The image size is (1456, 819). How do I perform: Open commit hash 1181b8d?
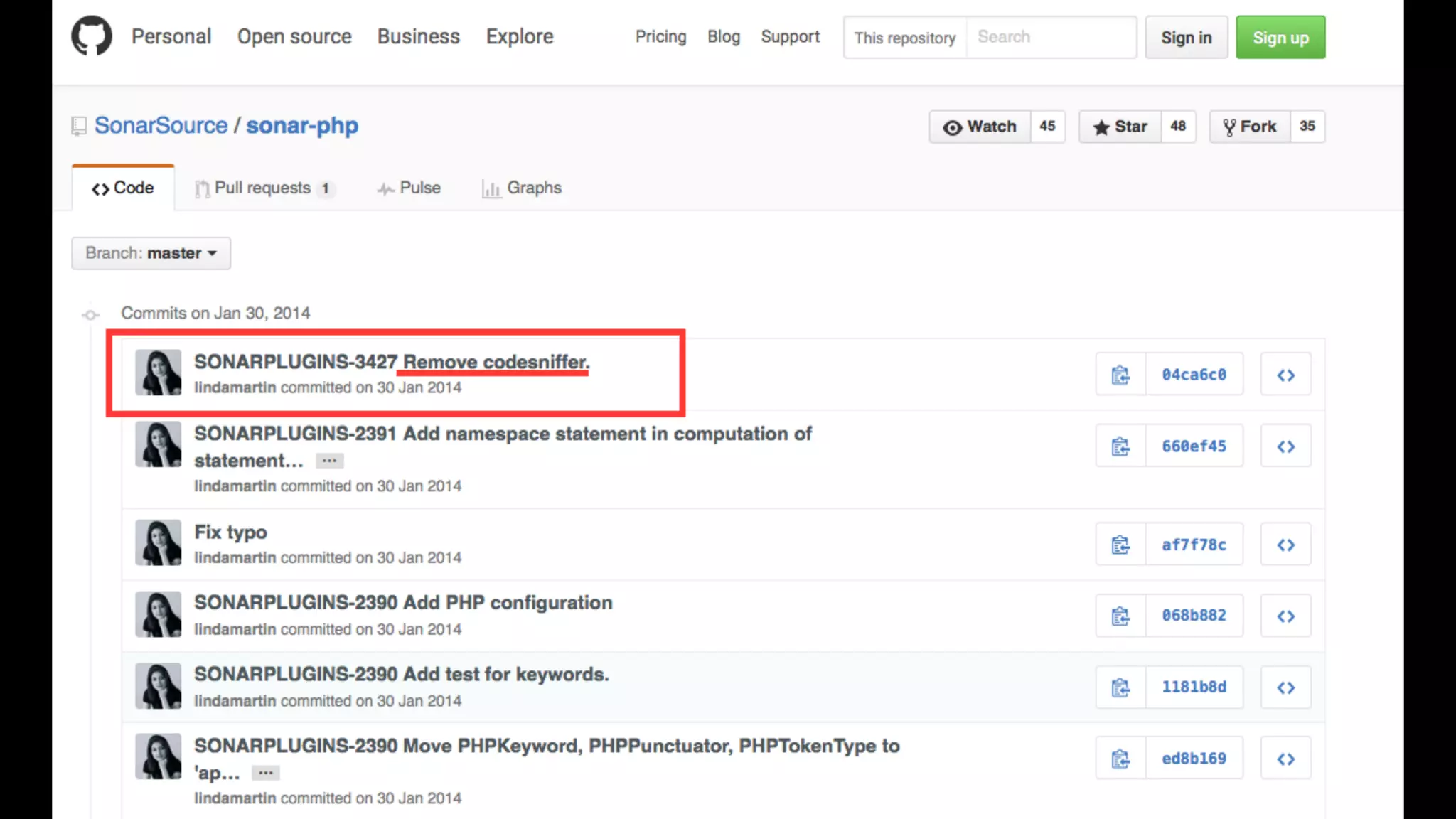[1194, 687]
